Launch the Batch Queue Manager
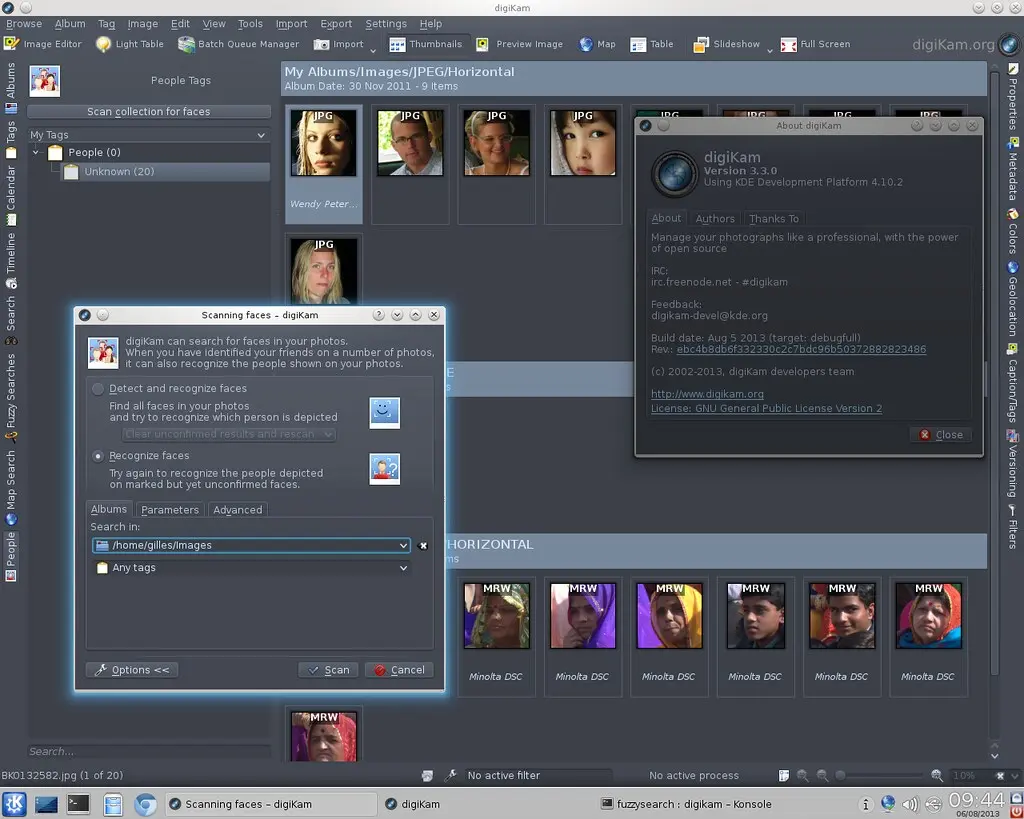The image size is (1024, 819). [237, 44]
